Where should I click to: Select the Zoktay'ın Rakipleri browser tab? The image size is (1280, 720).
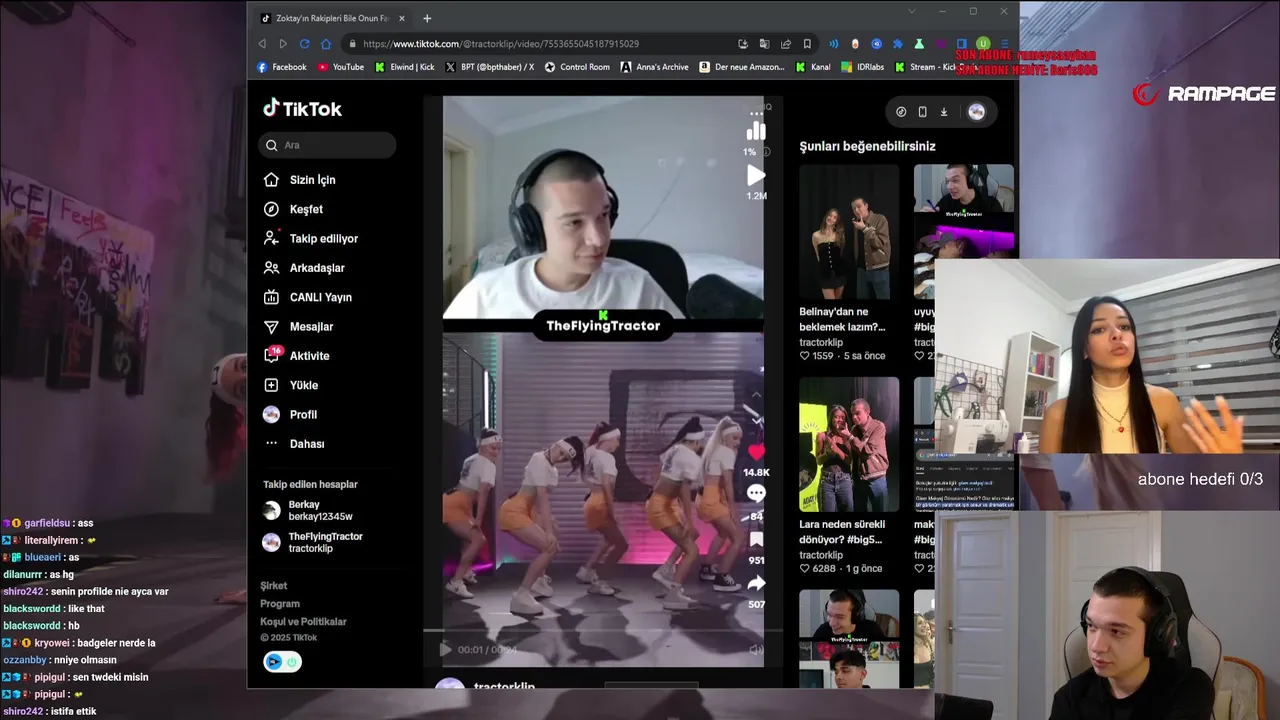332,18
